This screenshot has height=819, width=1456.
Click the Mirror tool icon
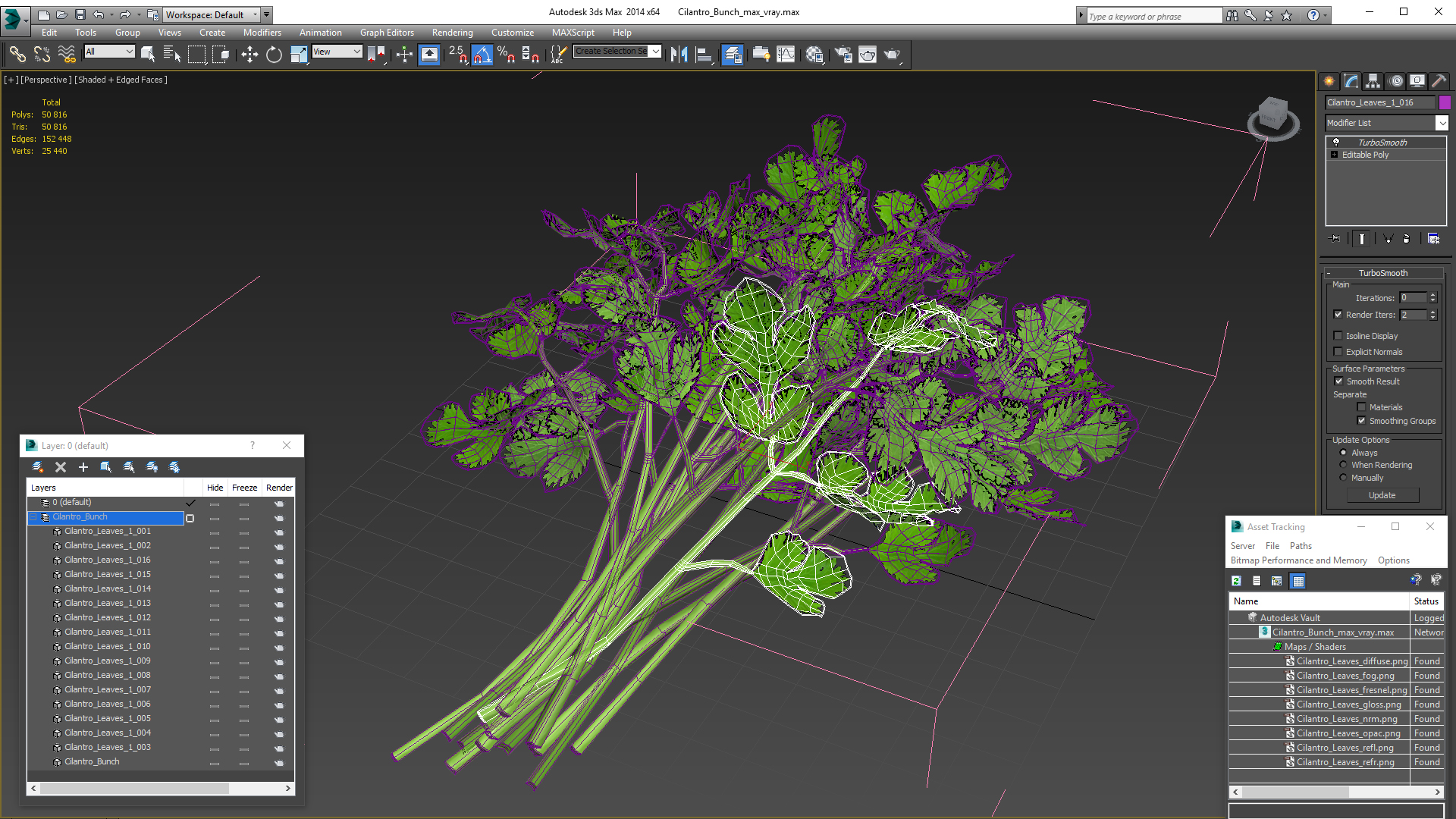click(x=679, y=54)
